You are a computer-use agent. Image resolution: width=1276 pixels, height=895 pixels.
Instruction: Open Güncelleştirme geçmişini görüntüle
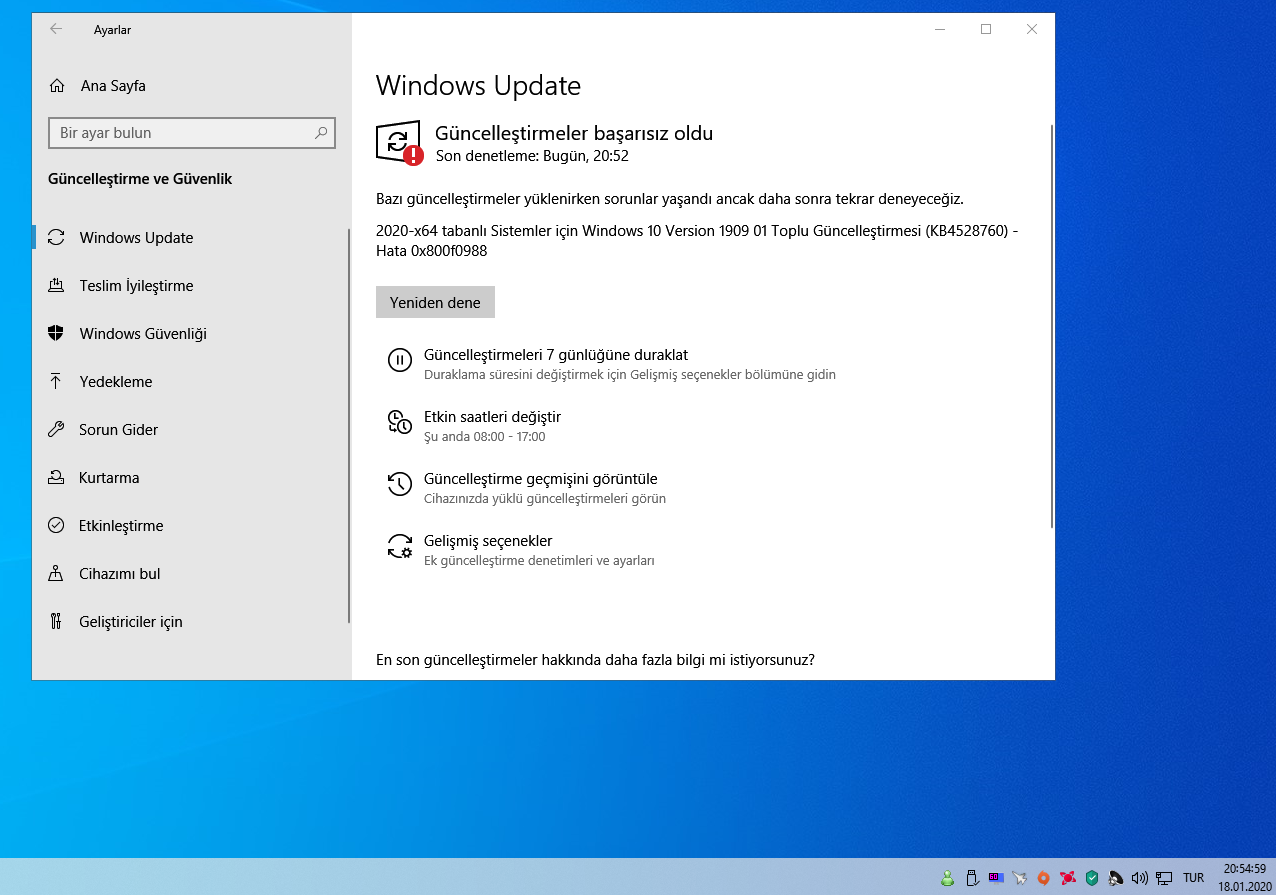(541, 479)
